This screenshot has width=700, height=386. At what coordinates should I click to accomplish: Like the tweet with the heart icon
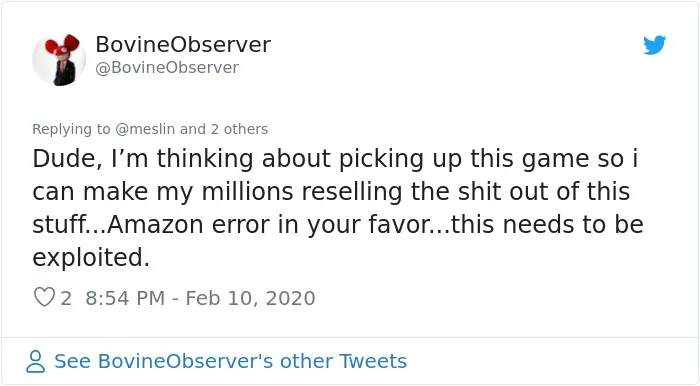[x=44, y=297]
